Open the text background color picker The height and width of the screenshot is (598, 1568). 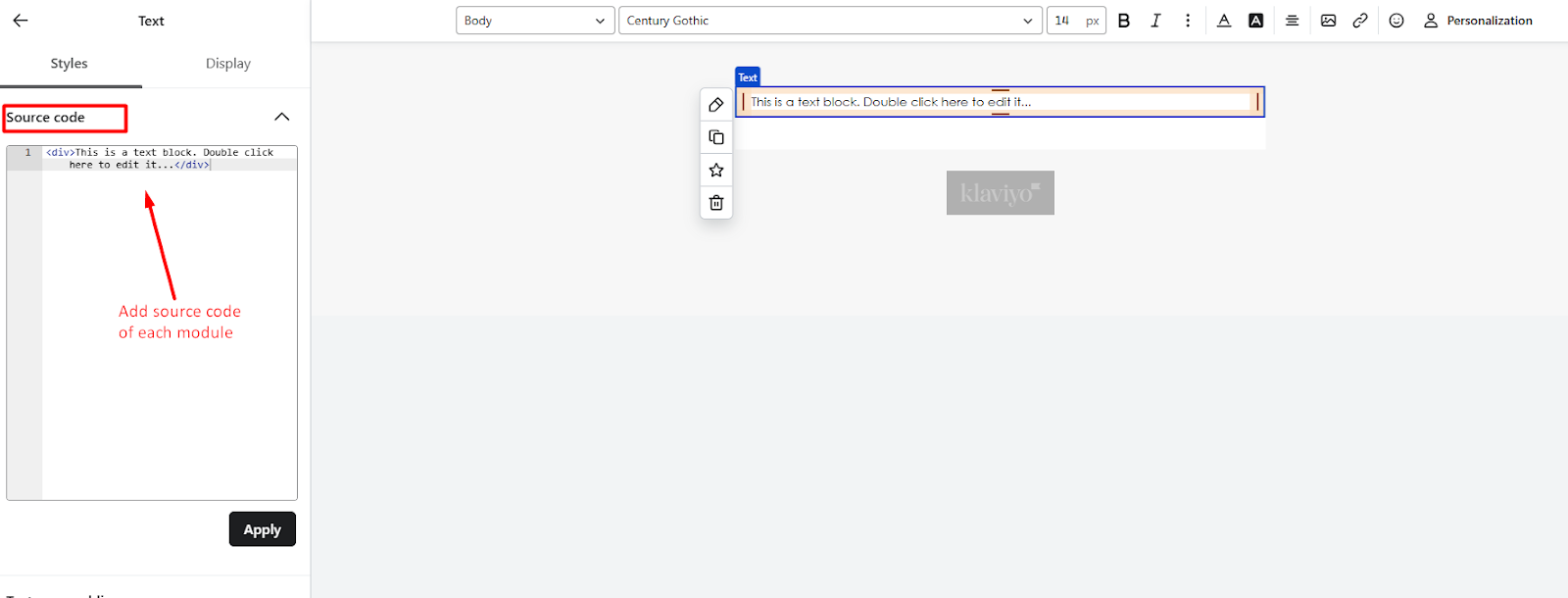(1256, 21)
